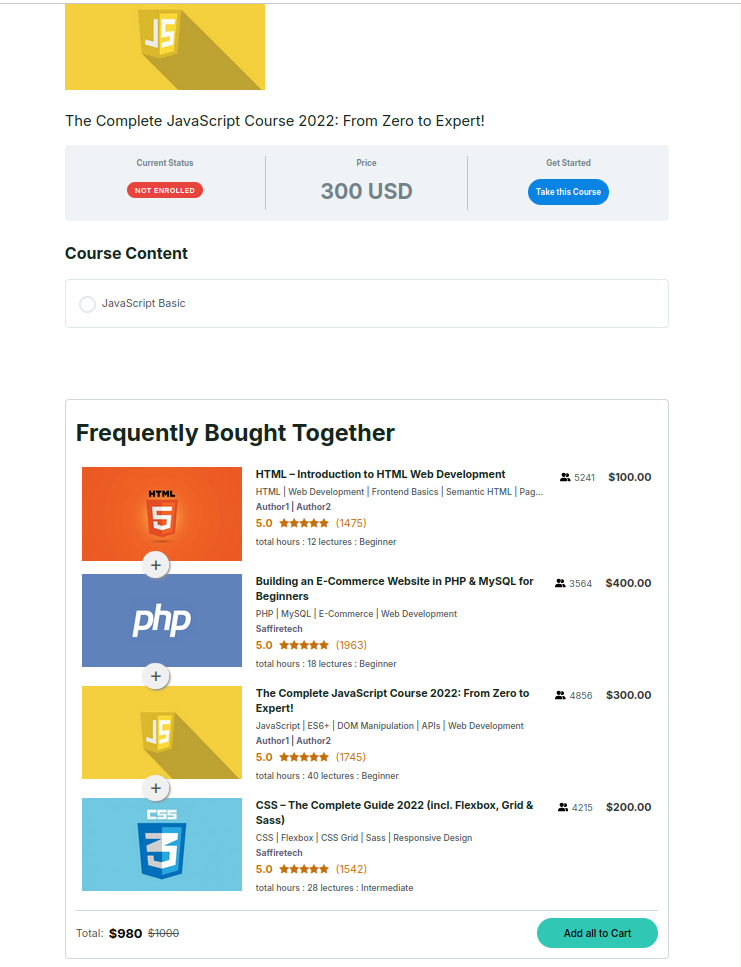
Task: Click the students icon beside 4215
Action: (x=563, y=808)
